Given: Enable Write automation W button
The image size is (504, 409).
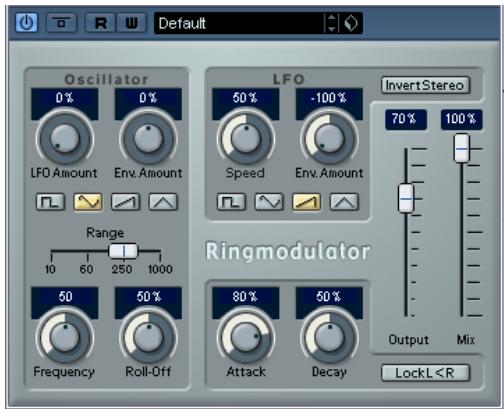Looking at the screenshot, I should tap(131, 23).
